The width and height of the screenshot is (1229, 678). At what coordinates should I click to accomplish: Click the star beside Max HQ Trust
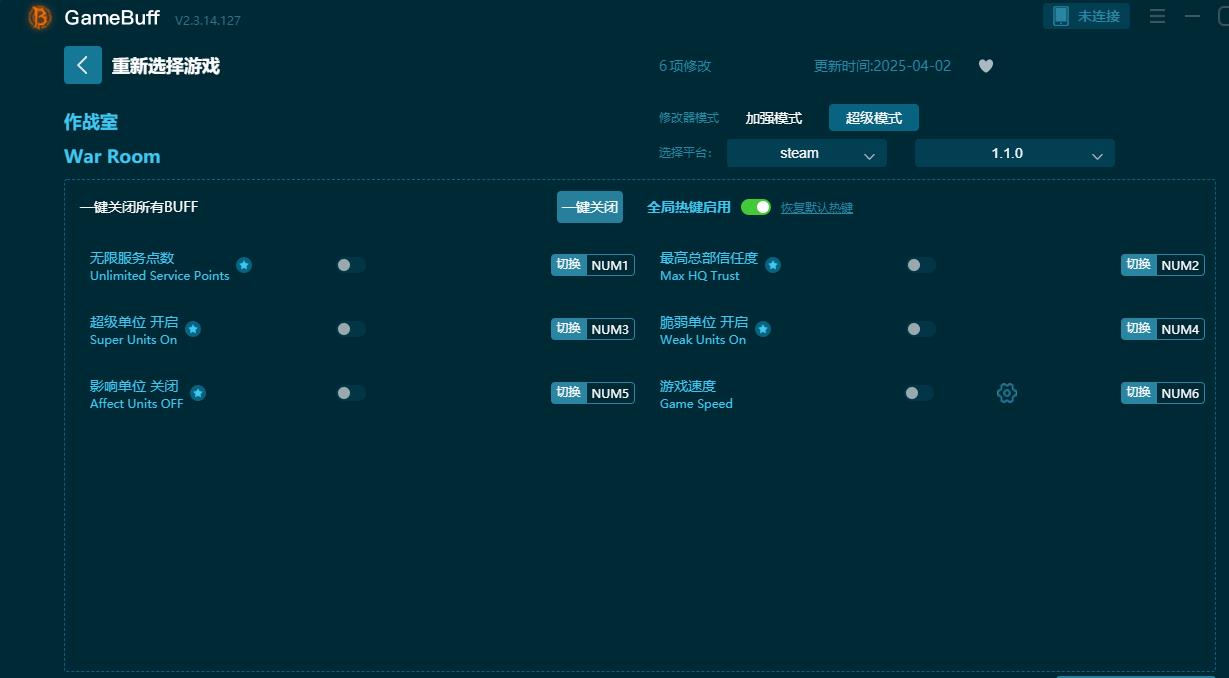click(x=772, y=265)
